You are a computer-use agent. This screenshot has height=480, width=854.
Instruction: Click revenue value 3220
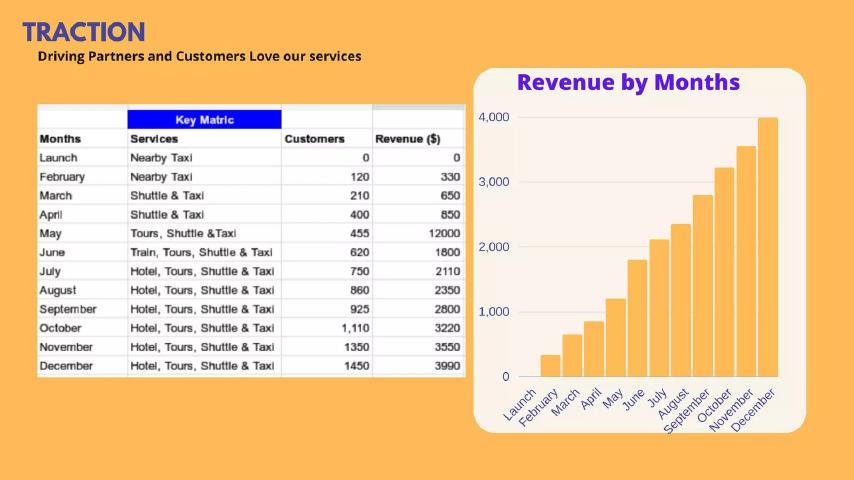448,328
